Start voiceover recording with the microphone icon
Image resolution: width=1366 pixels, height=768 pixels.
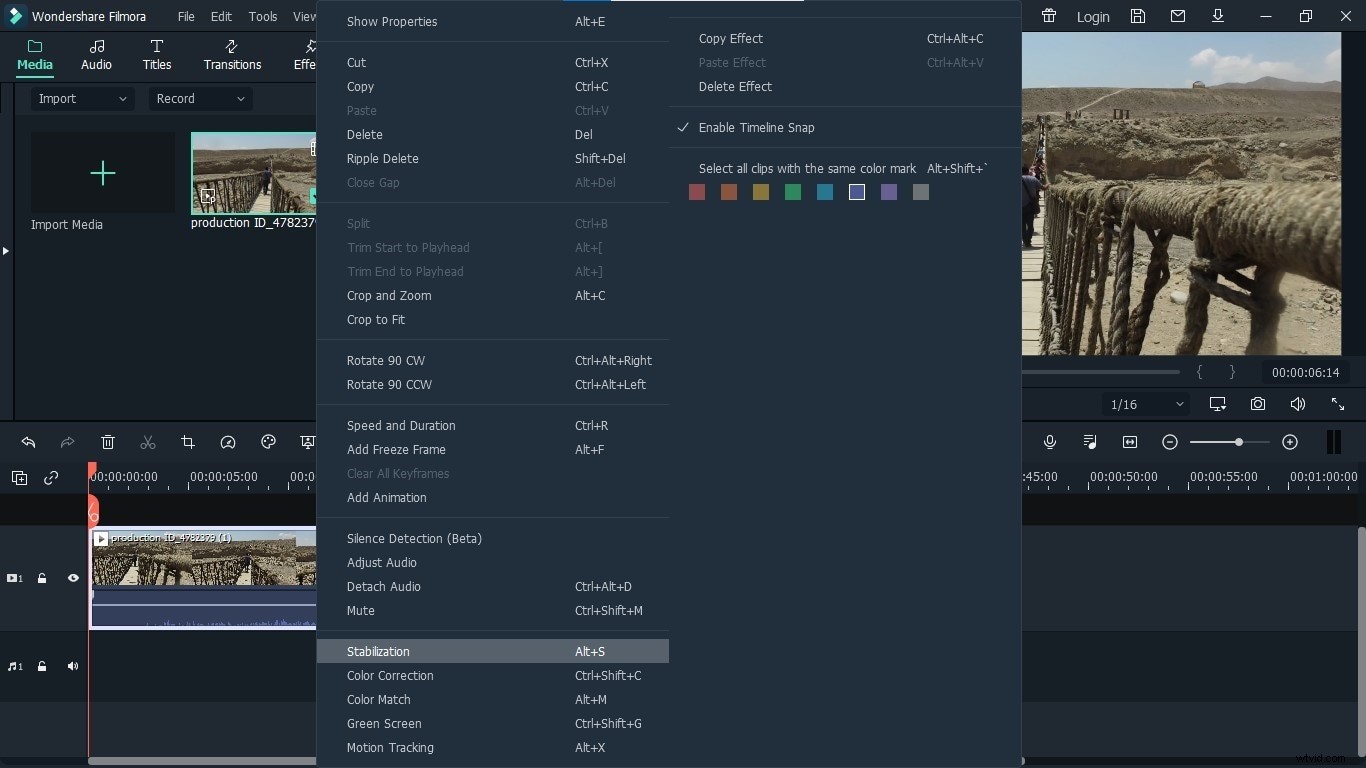point(1050,442)
